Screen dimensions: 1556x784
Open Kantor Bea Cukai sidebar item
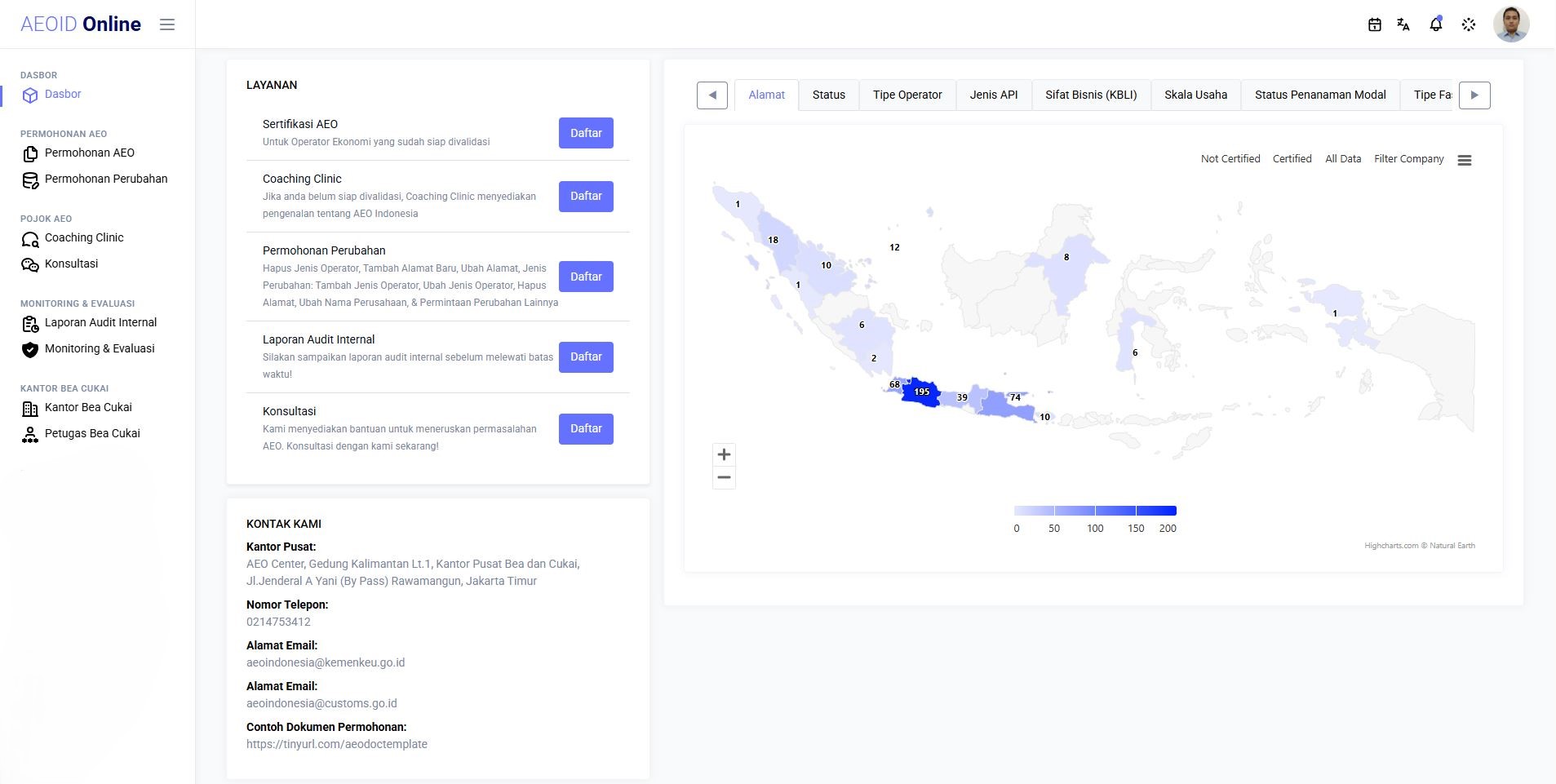88,407
